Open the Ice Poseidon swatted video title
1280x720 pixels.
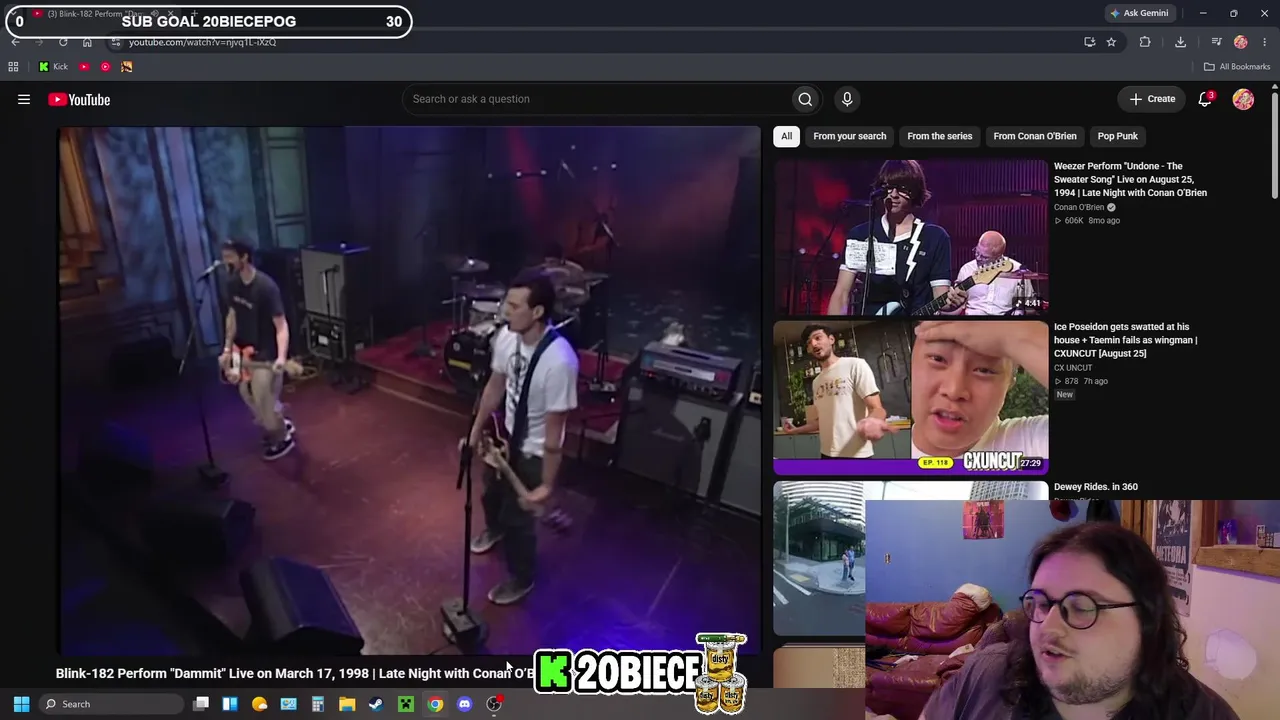1125,340
